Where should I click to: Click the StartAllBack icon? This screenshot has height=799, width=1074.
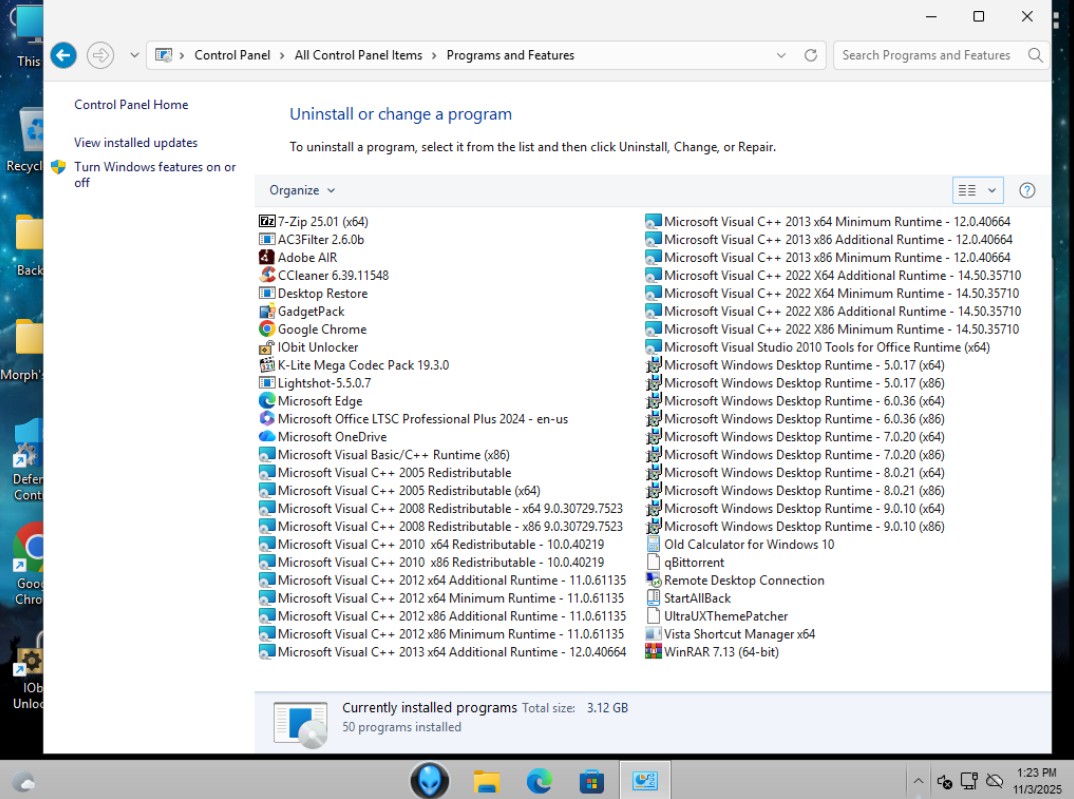pos(653,598)
